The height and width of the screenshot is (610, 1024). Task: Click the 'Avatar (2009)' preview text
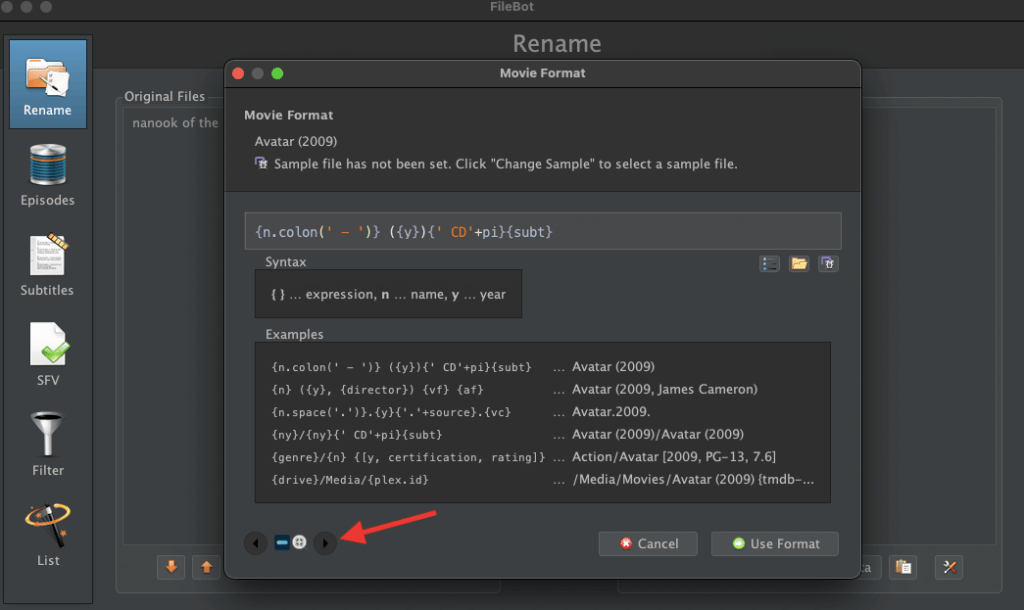tap(296, 141)
